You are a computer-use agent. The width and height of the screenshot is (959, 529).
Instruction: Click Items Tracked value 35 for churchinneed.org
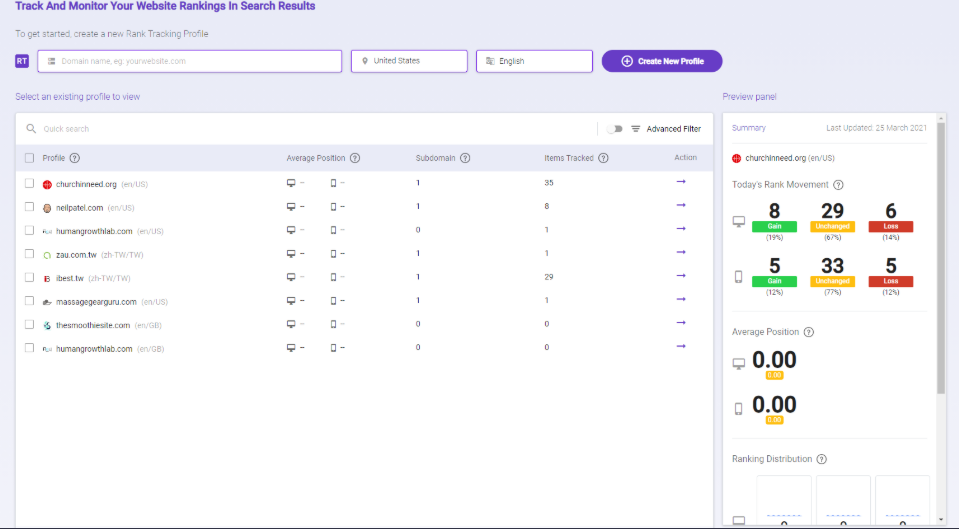[x=549, y=183]
